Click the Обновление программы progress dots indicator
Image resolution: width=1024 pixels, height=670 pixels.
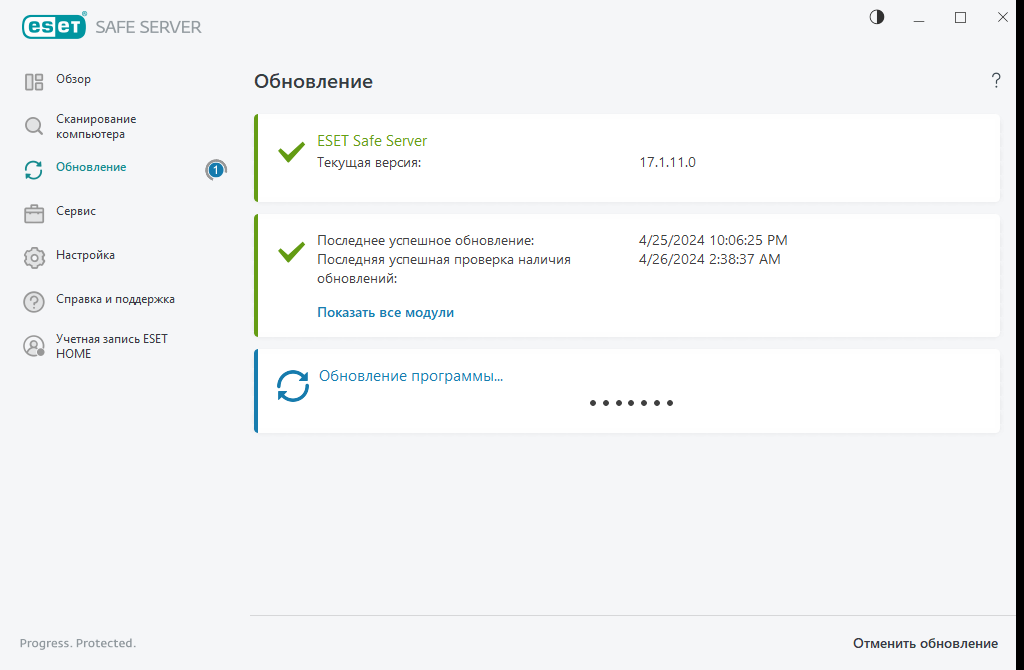[631, 403]
